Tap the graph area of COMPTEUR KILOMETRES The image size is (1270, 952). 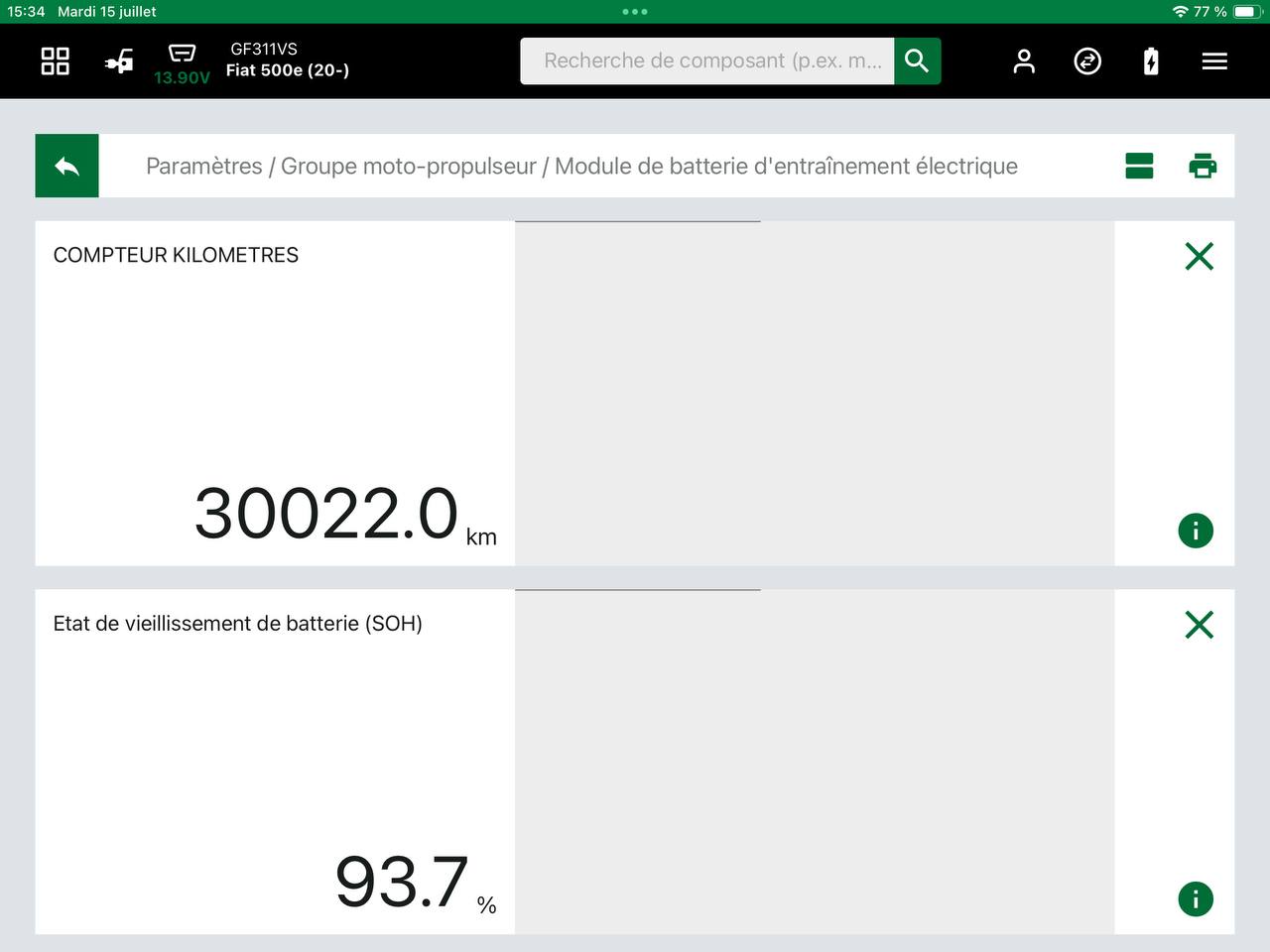815,394
